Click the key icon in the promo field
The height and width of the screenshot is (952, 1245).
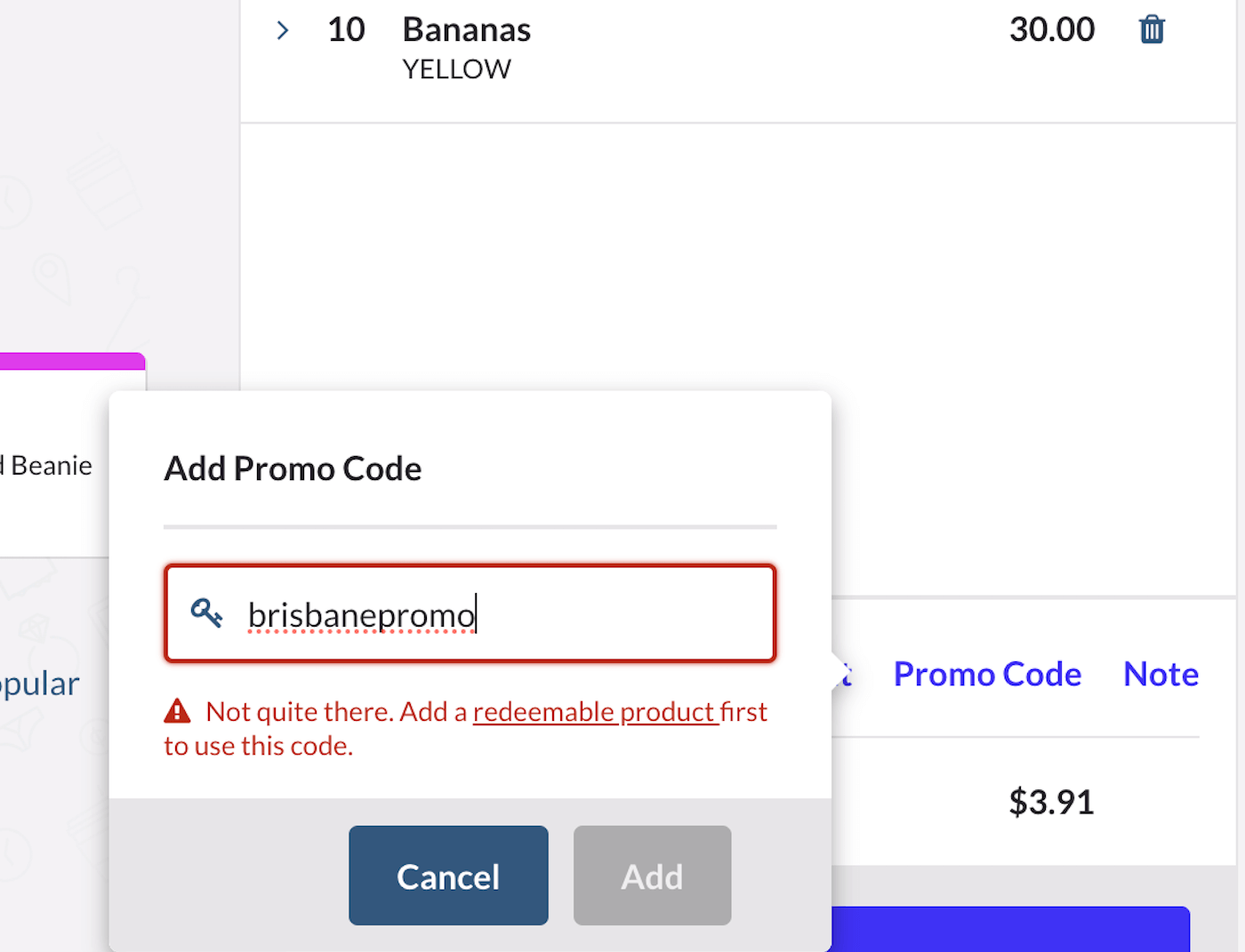pyautogui.click(x=207, y=613)
